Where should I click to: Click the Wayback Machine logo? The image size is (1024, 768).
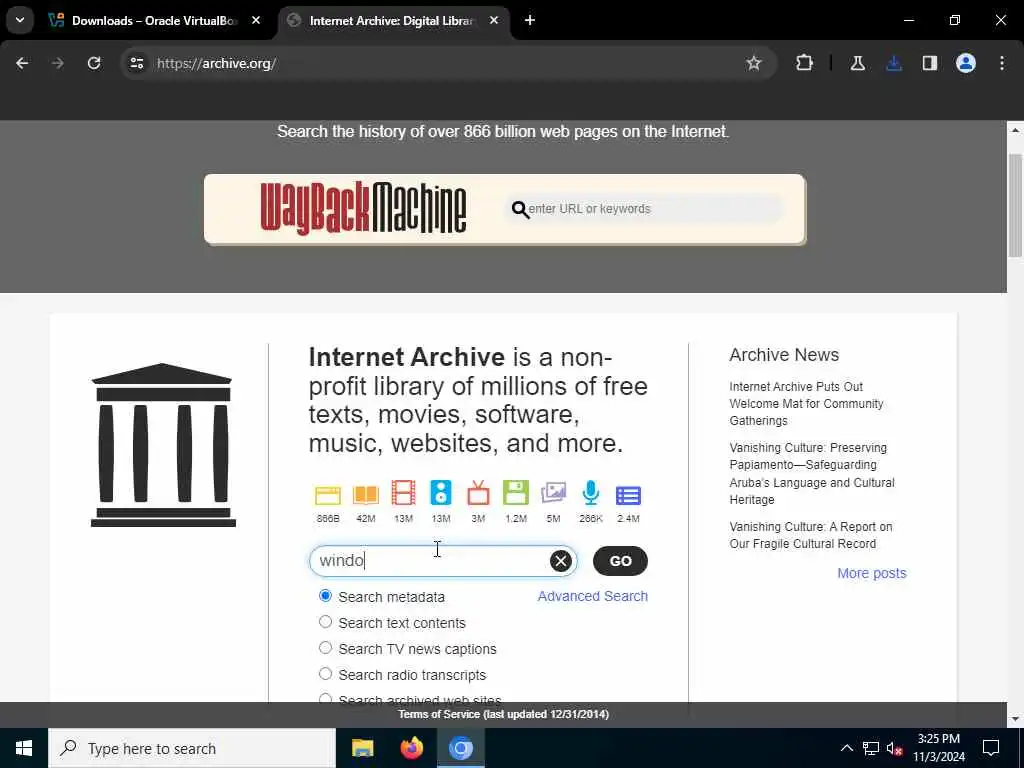click(363, 208)
